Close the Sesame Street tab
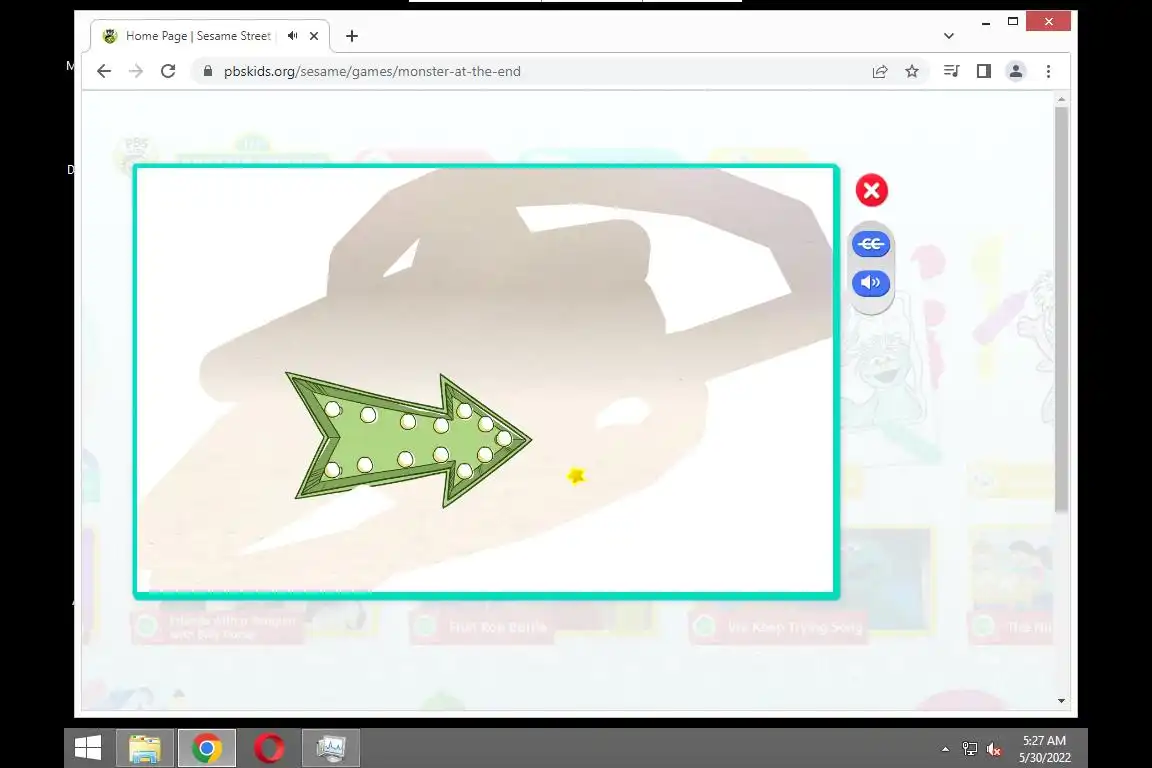The height and width of the screenshot is (768, 1152). pos(314,36)
